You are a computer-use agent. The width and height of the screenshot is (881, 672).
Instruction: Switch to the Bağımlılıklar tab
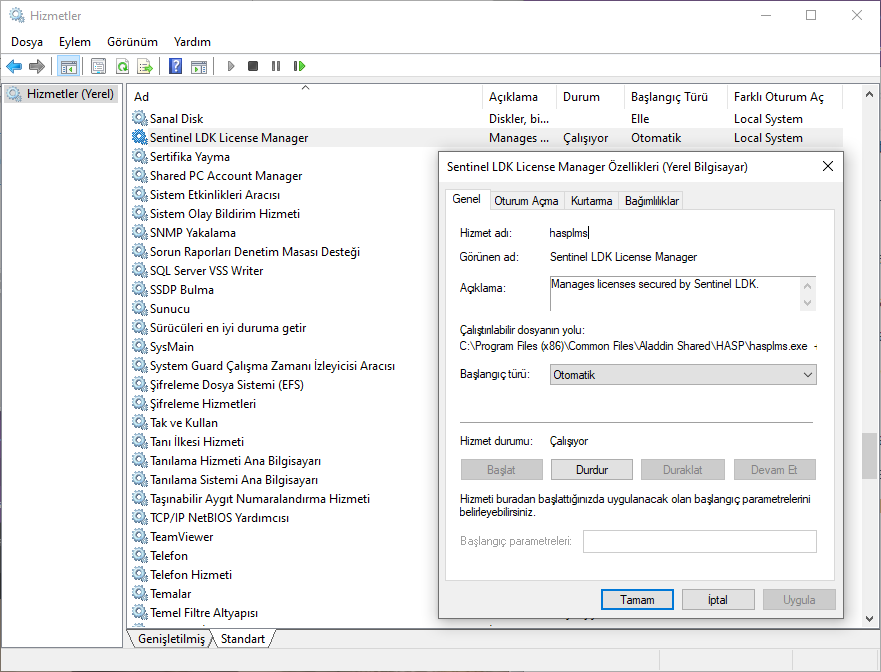pyautogui.click(x=652, y=201)
